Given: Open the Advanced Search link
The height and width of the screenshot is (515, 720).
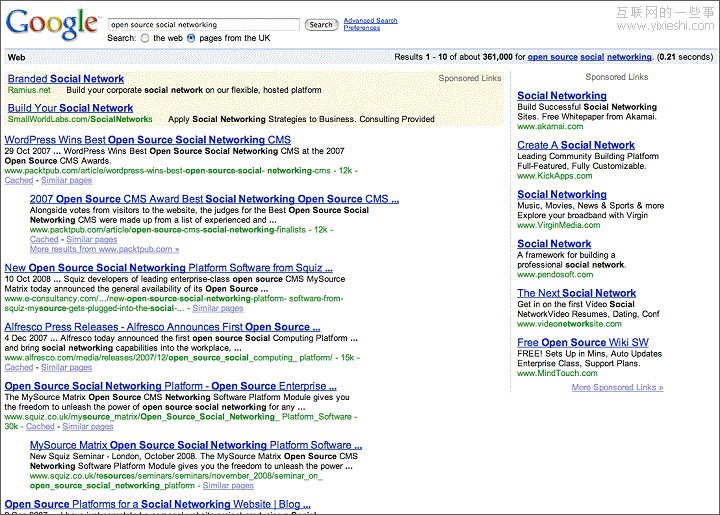Looking at the screenshot, I should pos(370,20).
